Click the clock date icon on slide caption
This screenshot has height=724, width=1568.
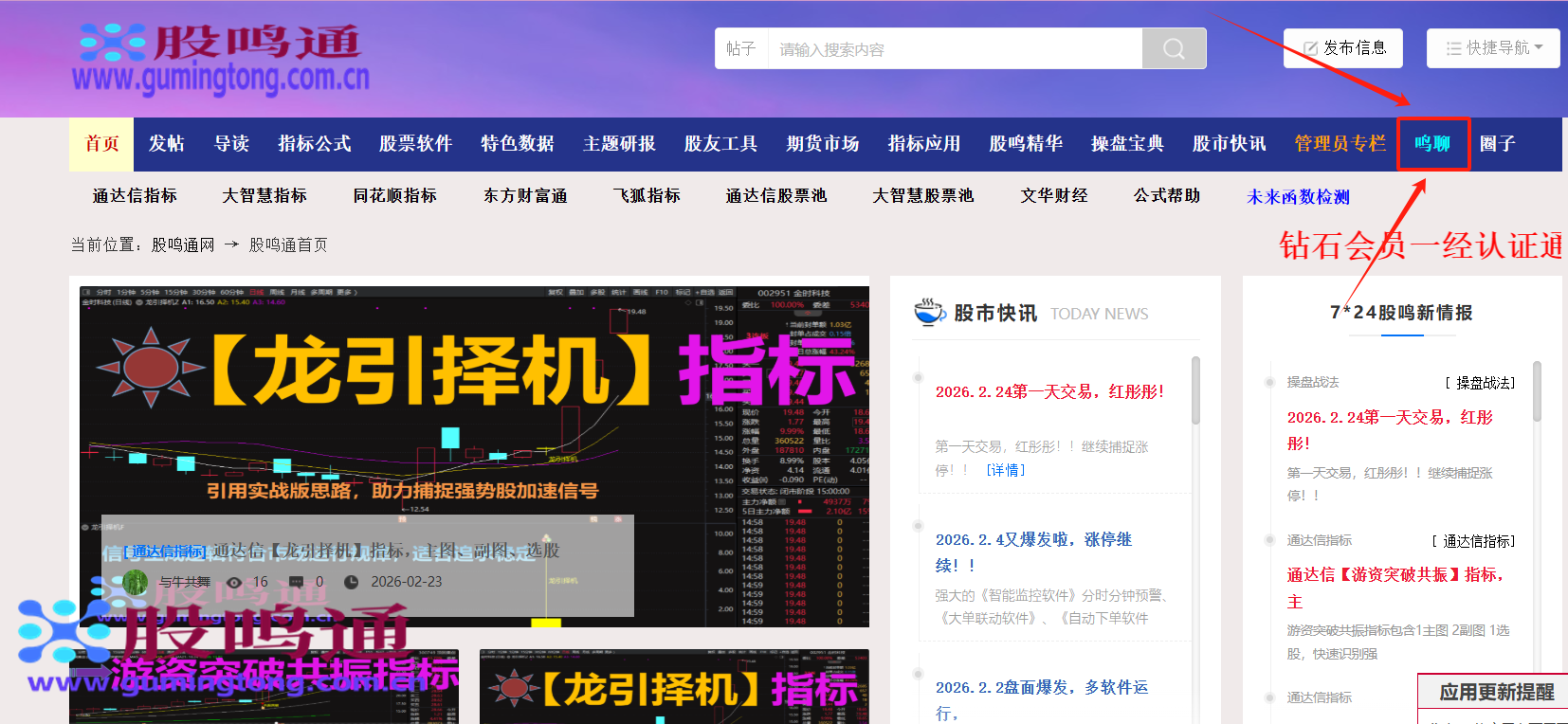tap(351, 582)
